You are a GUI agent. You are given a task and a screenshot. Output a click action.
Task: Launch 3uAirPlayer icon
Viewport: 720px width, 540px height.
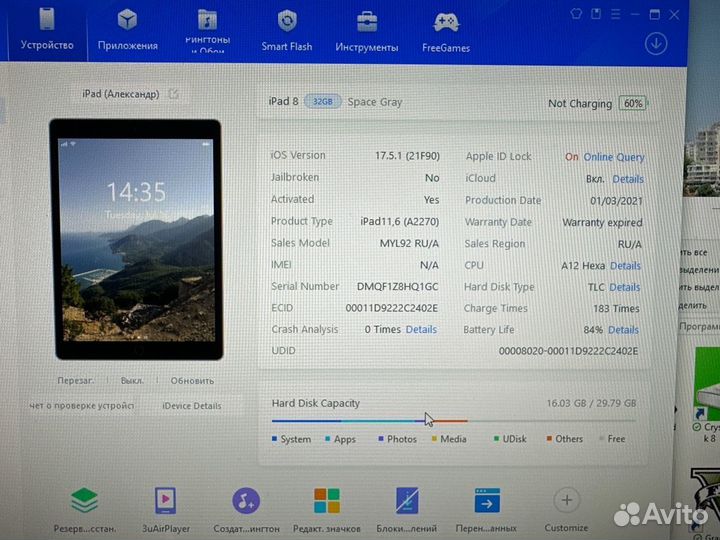(165, 500)
